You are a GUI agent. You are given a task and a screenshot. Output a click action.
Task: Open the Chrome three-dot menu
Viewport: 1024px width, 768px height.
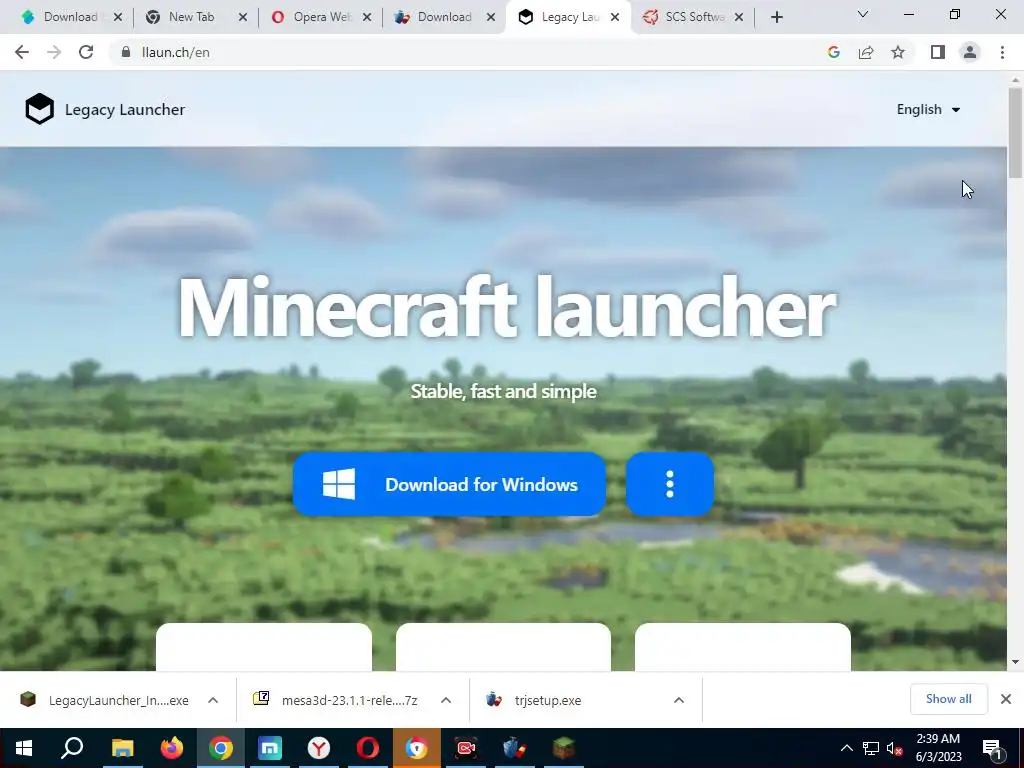[x=1002, y=52]
